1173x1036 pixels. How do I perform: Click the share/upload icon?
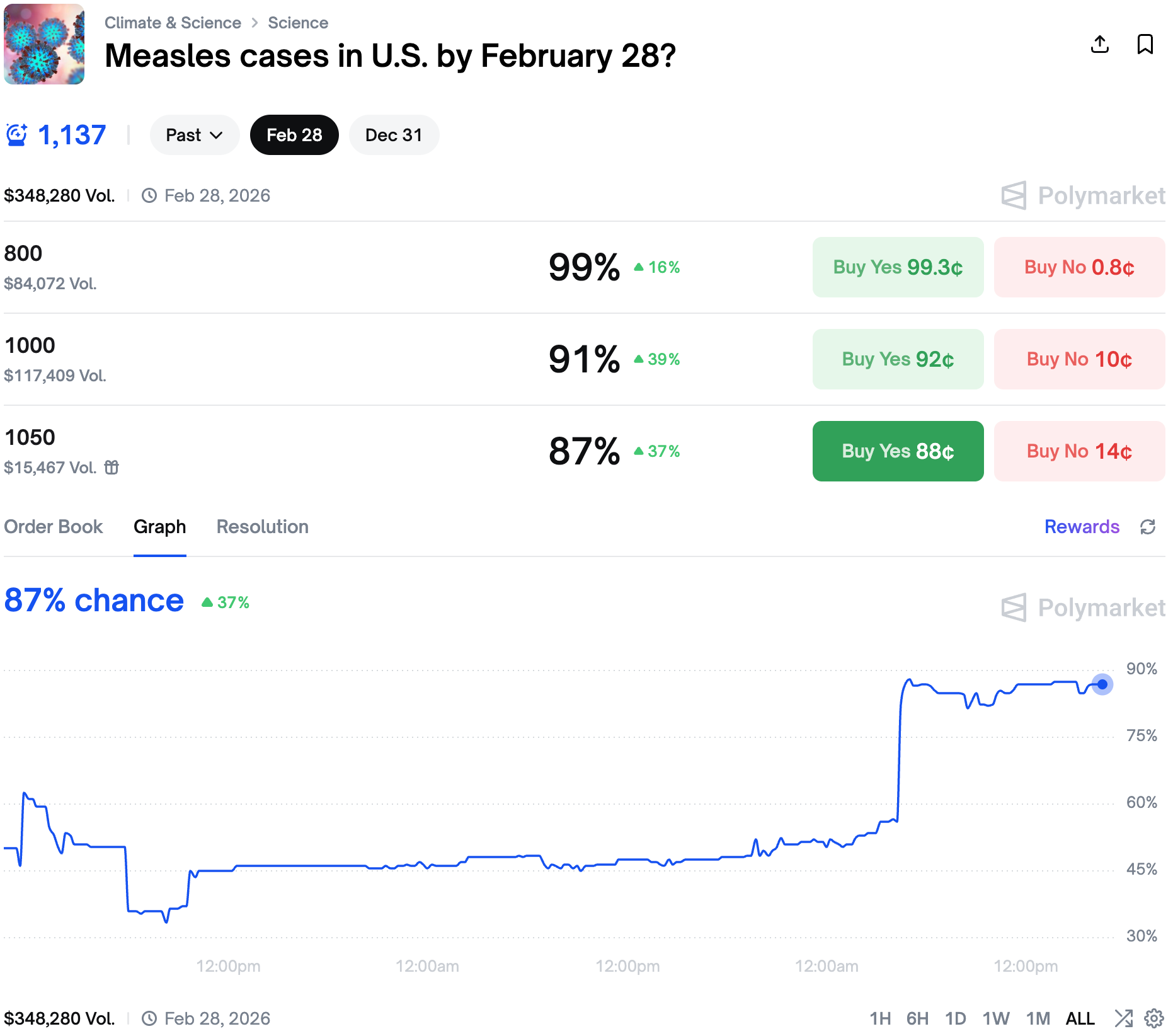(x=1099, y=44)
